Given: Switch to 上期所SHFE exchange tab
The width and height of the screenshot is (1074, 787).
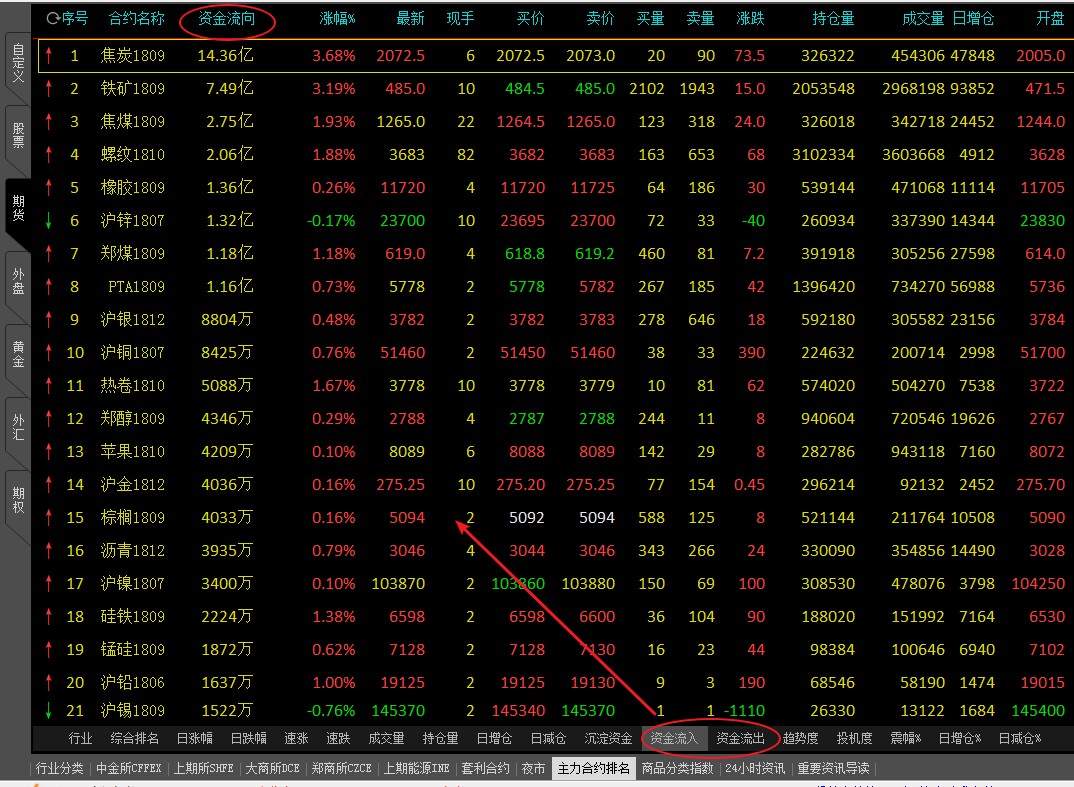Looking at the screenshot, I should click(x=202, y=768).
